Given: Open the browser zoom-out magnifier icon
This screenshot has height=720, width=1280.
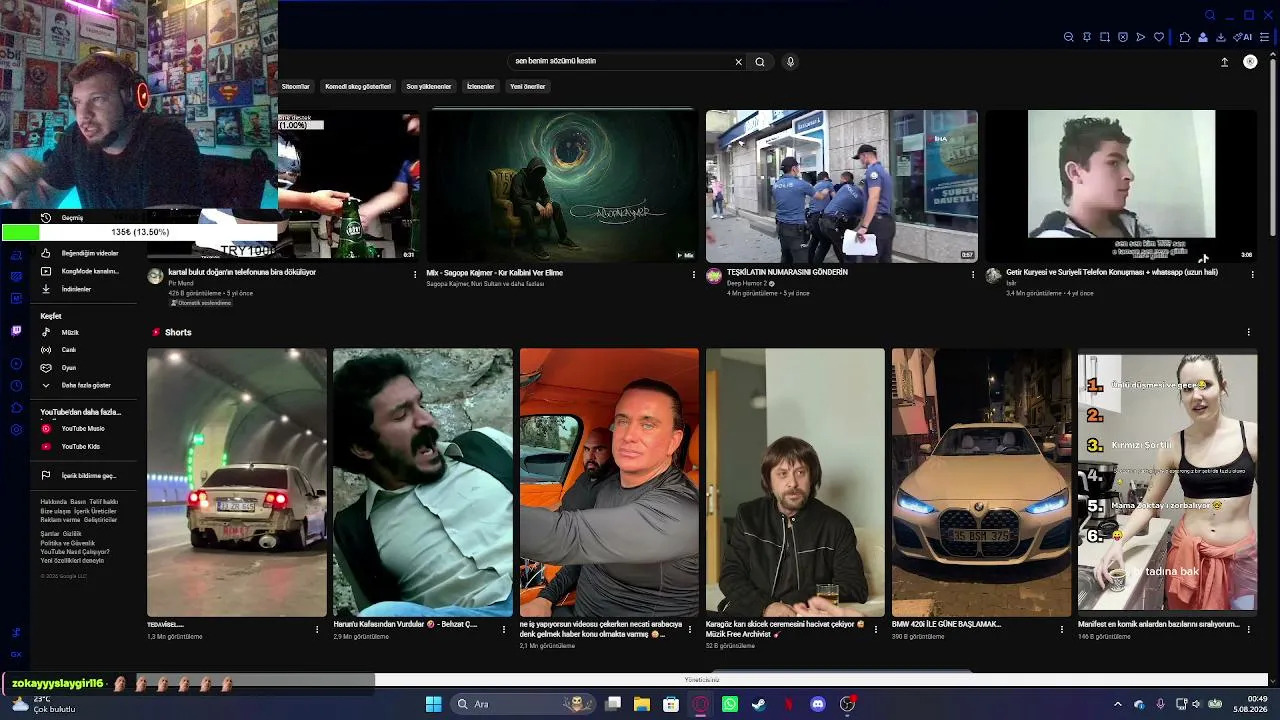Looking at the screenshot, I should click(1069, 37).
